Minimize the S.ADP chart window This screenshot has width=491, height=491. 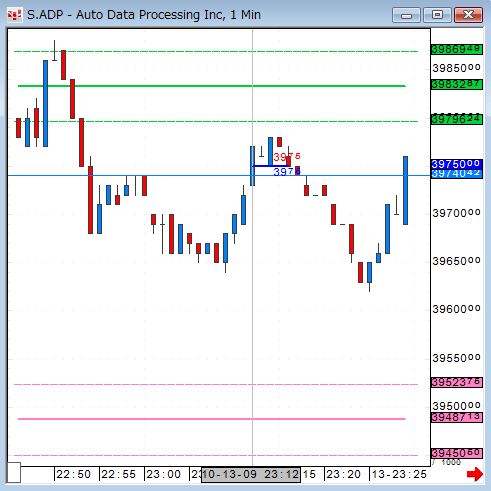coord(406,15)
